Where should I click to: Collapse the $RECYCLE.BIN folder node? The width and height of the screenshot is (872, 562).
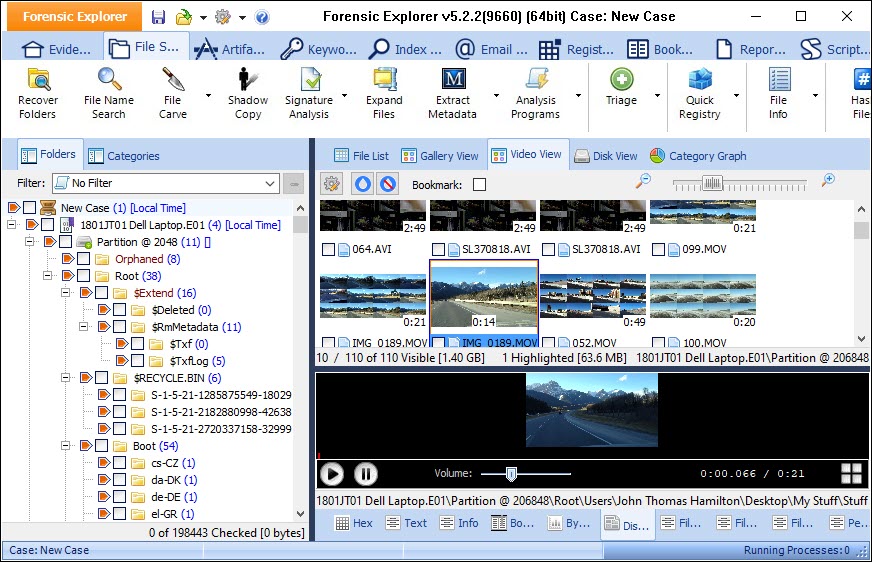[x=65, y=378]
